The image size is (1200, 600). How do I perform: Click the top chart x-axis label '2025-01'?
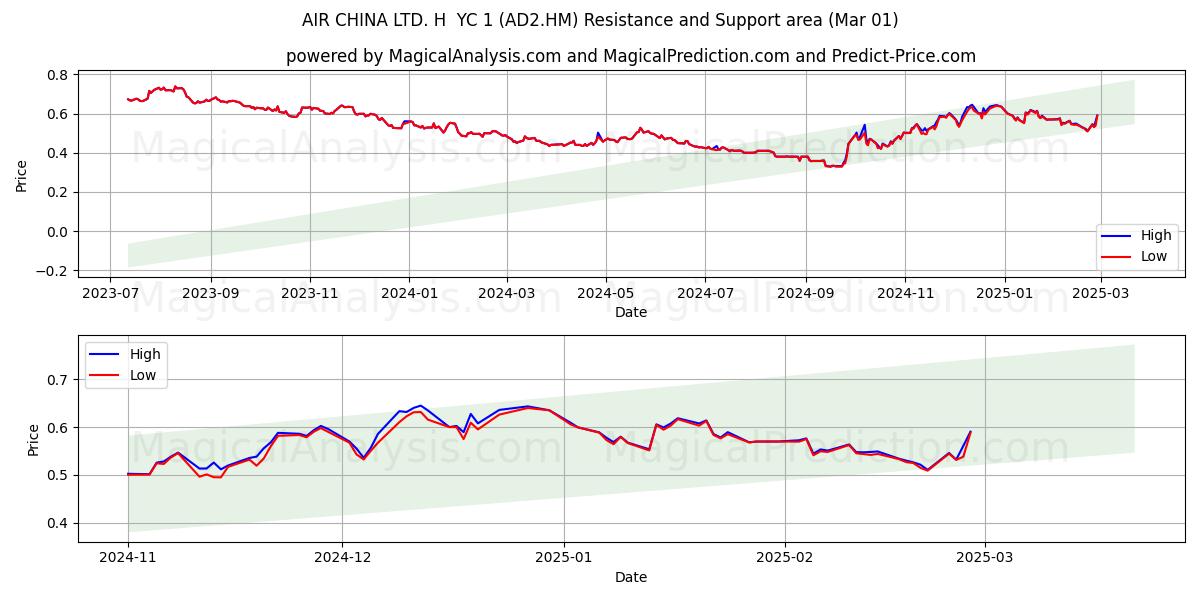[x=1003, y=294]
